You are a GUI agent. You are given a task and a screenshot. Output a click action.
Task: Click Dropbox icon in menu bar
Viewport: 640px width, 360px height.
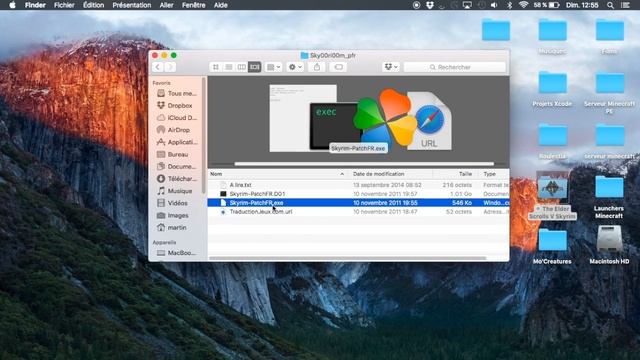429,5
